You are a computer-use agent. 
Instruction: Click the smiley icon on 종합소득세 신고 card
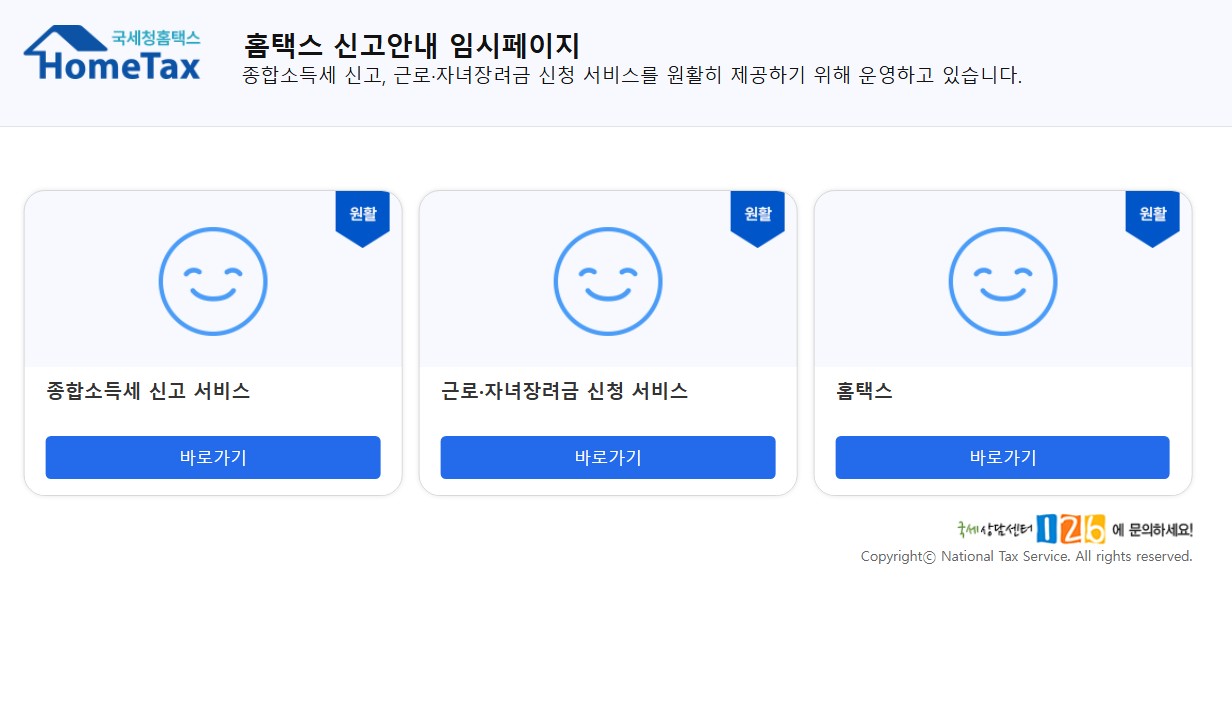(213, 280)
